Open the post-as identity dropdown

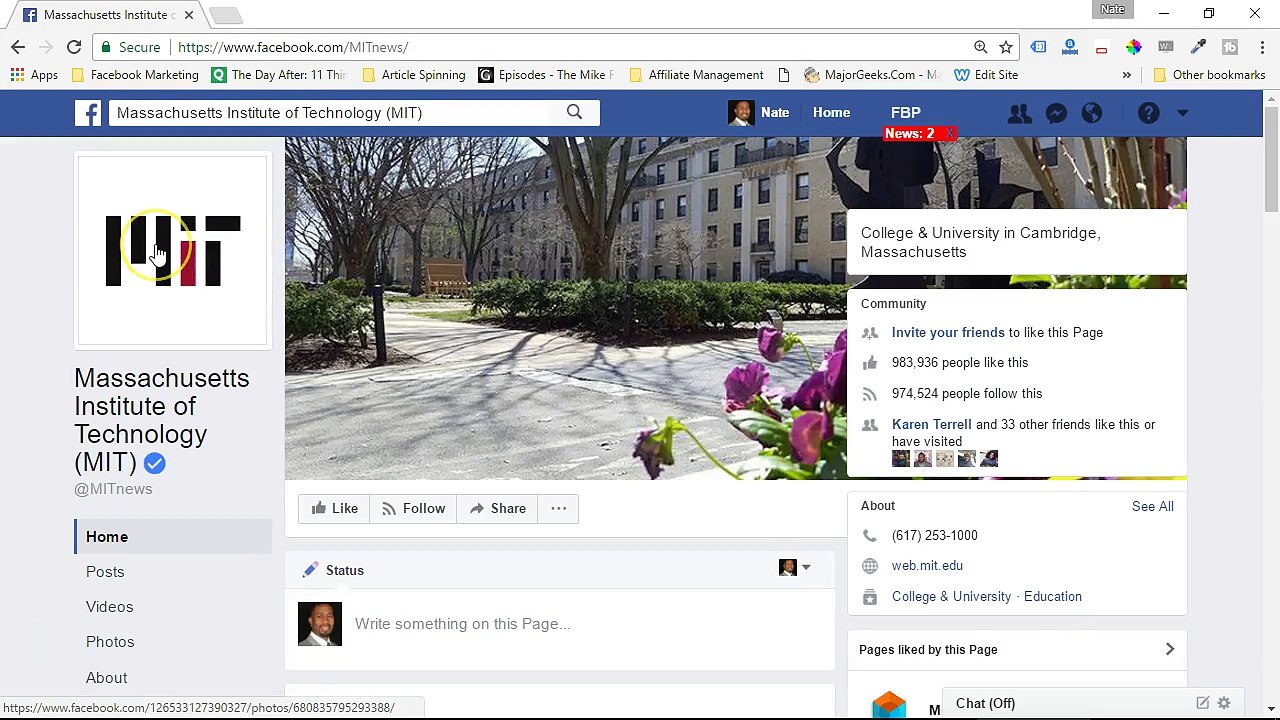[x=795, y=568]
